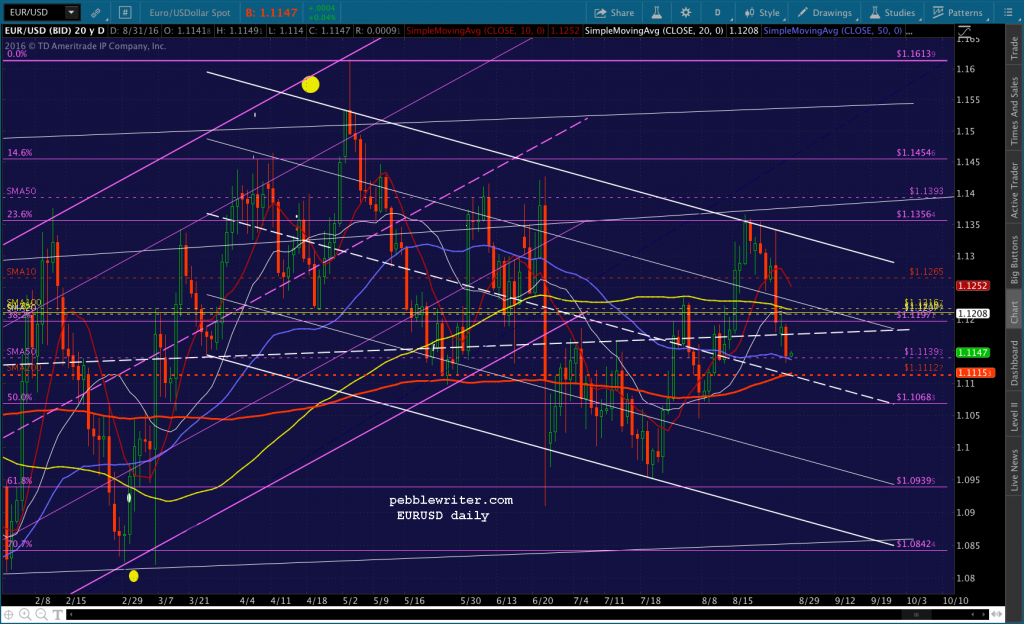This screenshot has width=1024, height=624.
Task: Click the $1.0842 Fibonacci level label
Action: click(x=916, y=544)
